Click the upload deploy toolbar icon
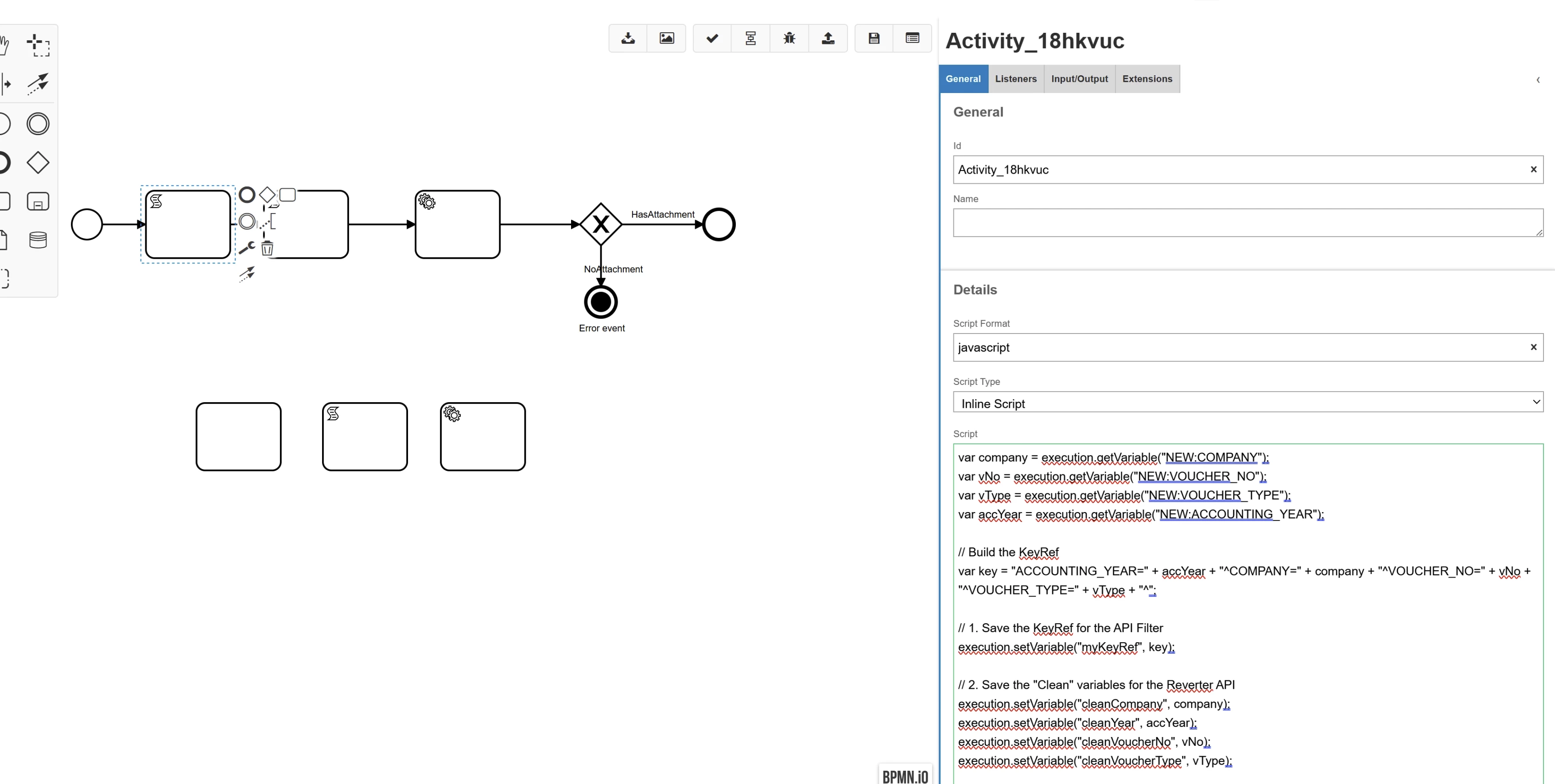 [828, 38]
